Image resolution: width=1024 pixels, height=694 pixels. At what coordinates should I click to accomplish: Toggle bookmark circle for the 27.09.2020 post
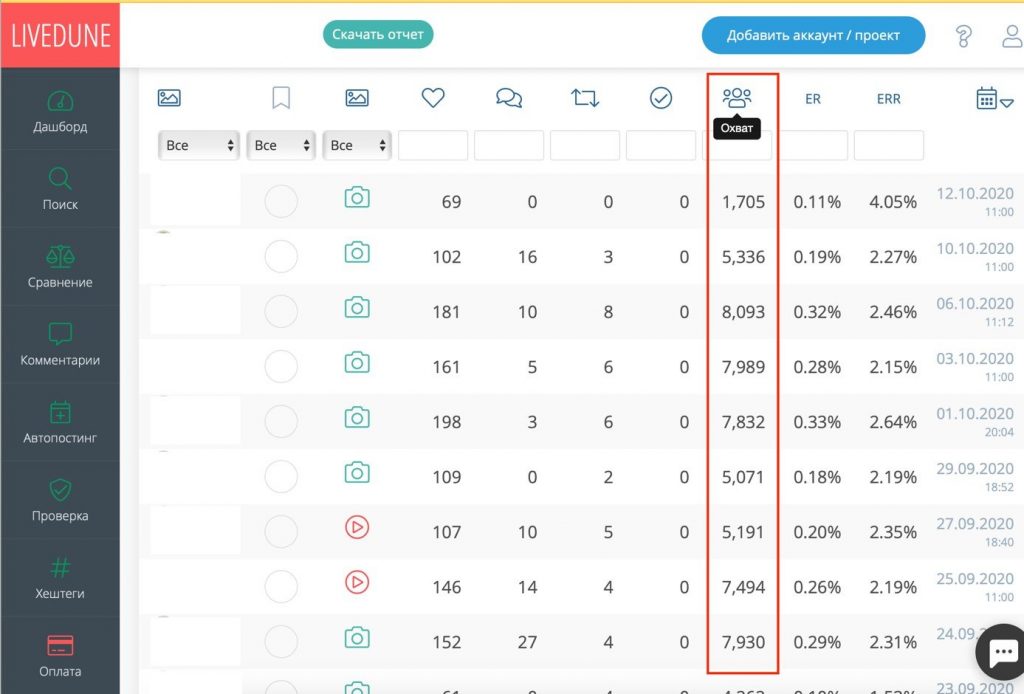(x=281, y=532)
